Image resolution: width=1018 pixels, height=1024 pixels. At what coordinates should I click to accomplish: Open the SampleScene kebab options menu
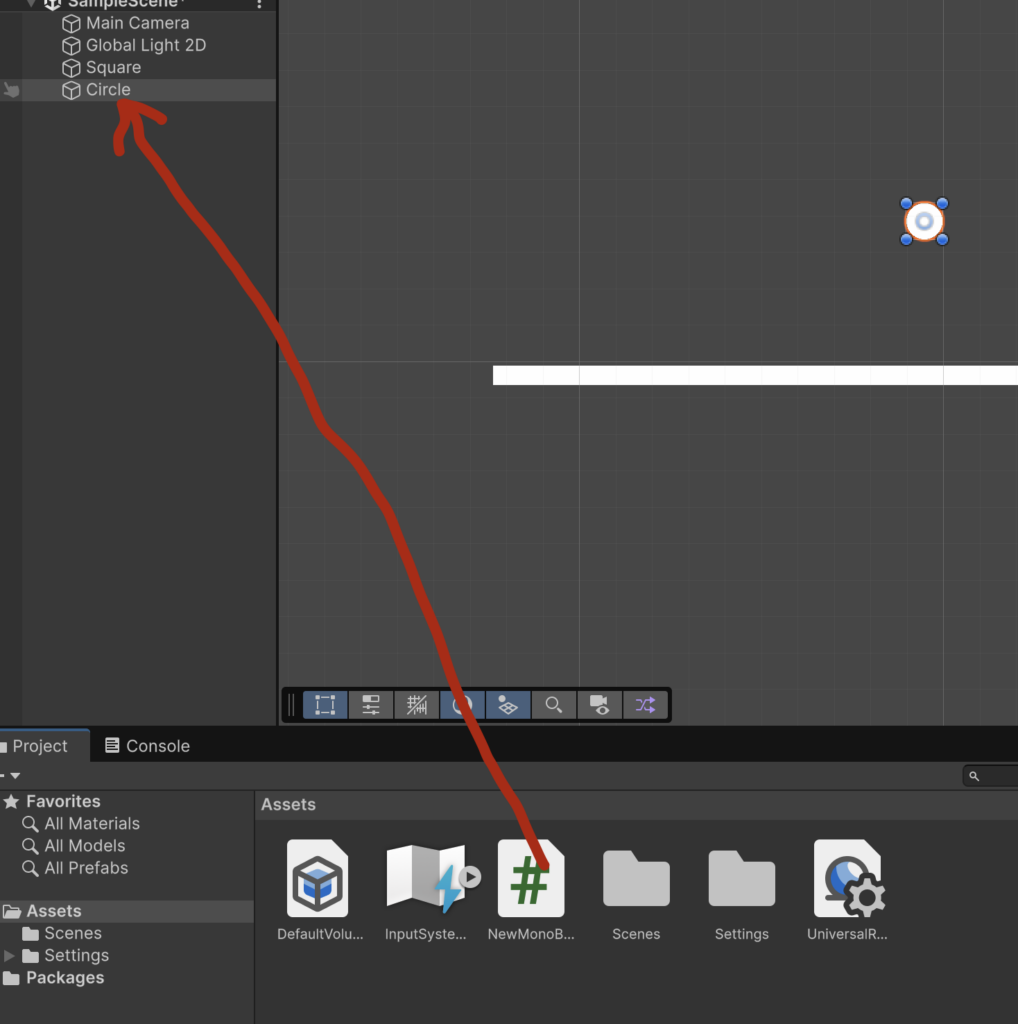point(260,4)
